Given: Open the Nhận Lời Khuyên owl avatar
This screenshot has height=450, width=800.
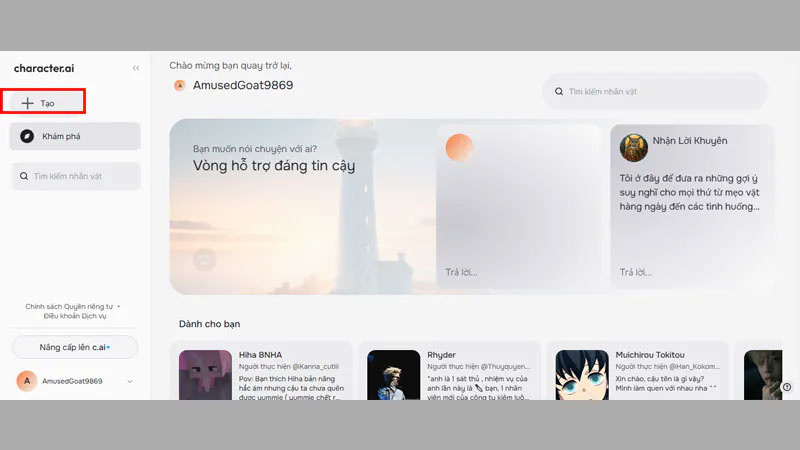Looking at the screenshot, I should pyautogui.click(x=634, y=148).
